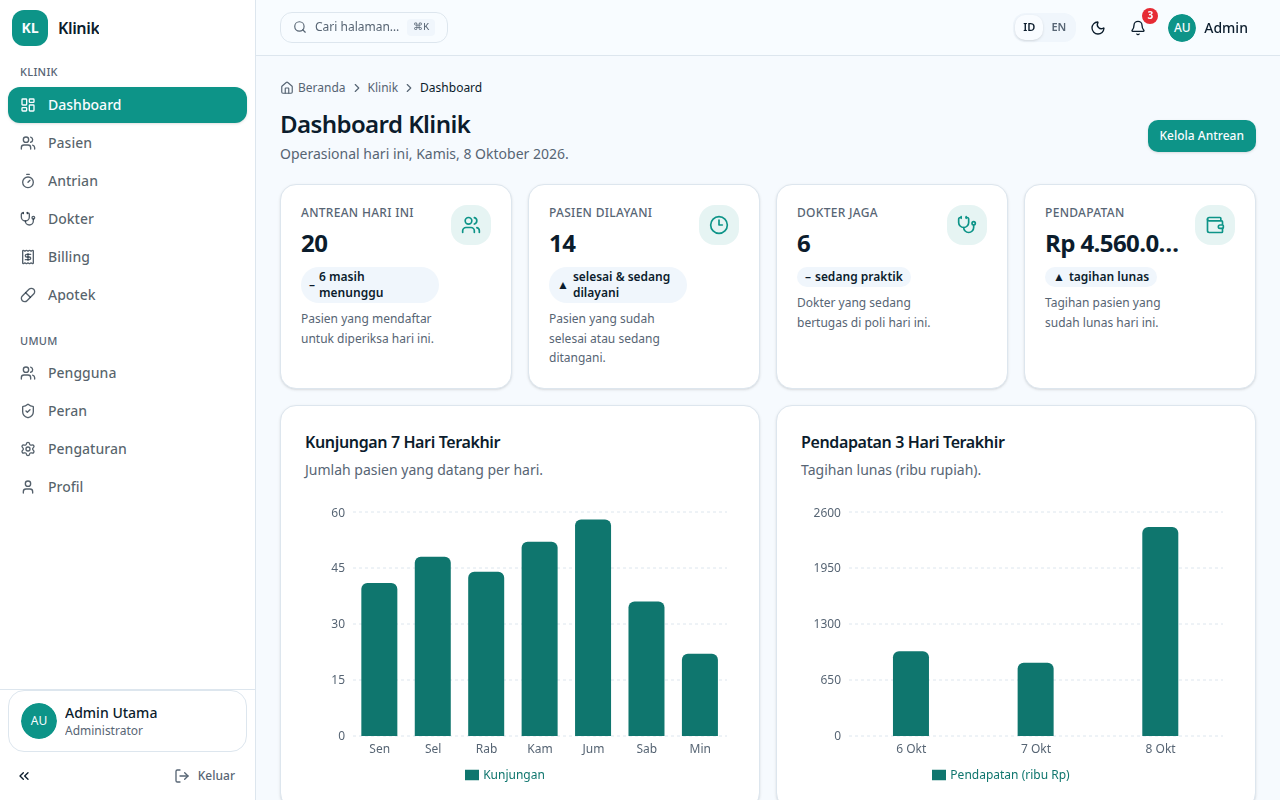The image size is (1280, 800).
Task: Go to Apotek in the sidebar
Action: coord(127,295)
